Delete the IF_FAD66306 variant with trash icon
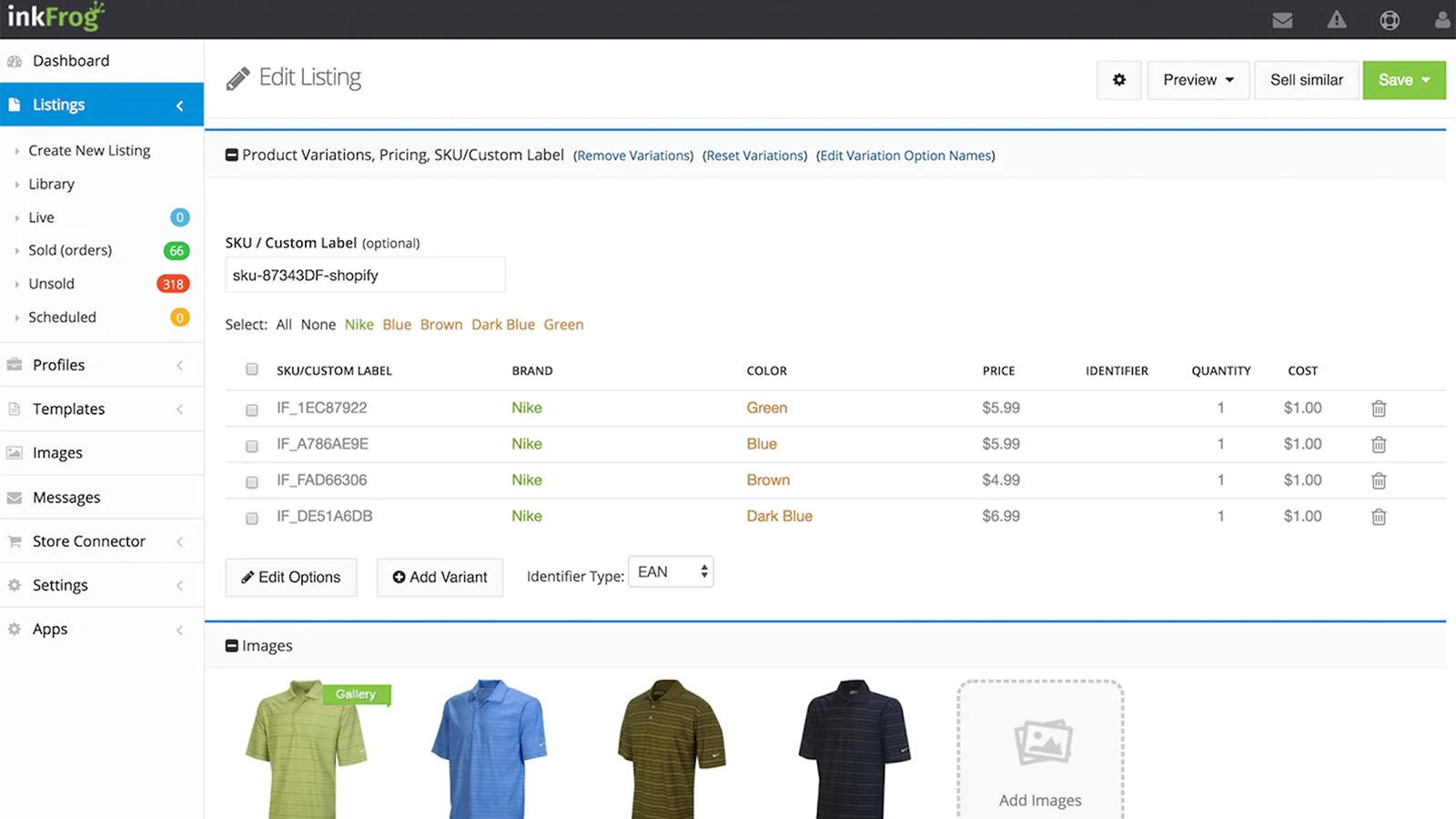The image size is (1456, 819). pos(1379,480)
